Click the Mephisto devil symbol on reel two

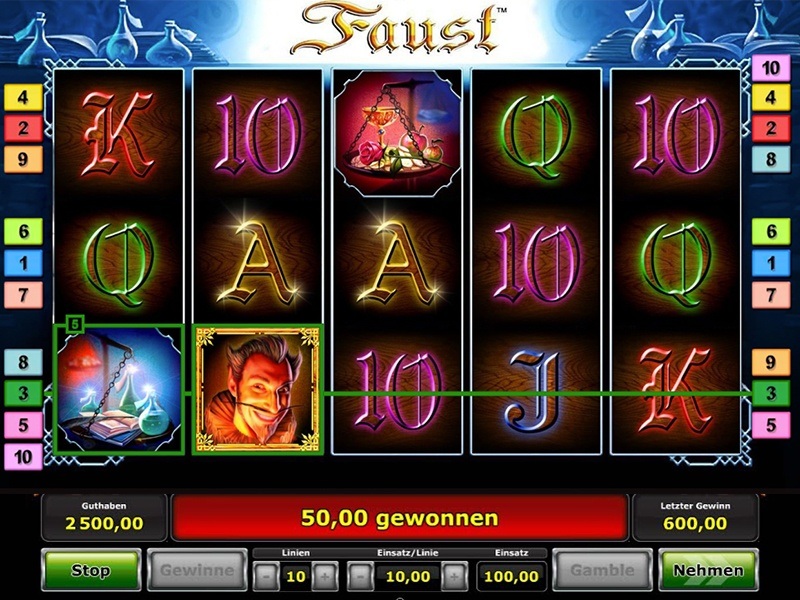[x=258, y=389]
